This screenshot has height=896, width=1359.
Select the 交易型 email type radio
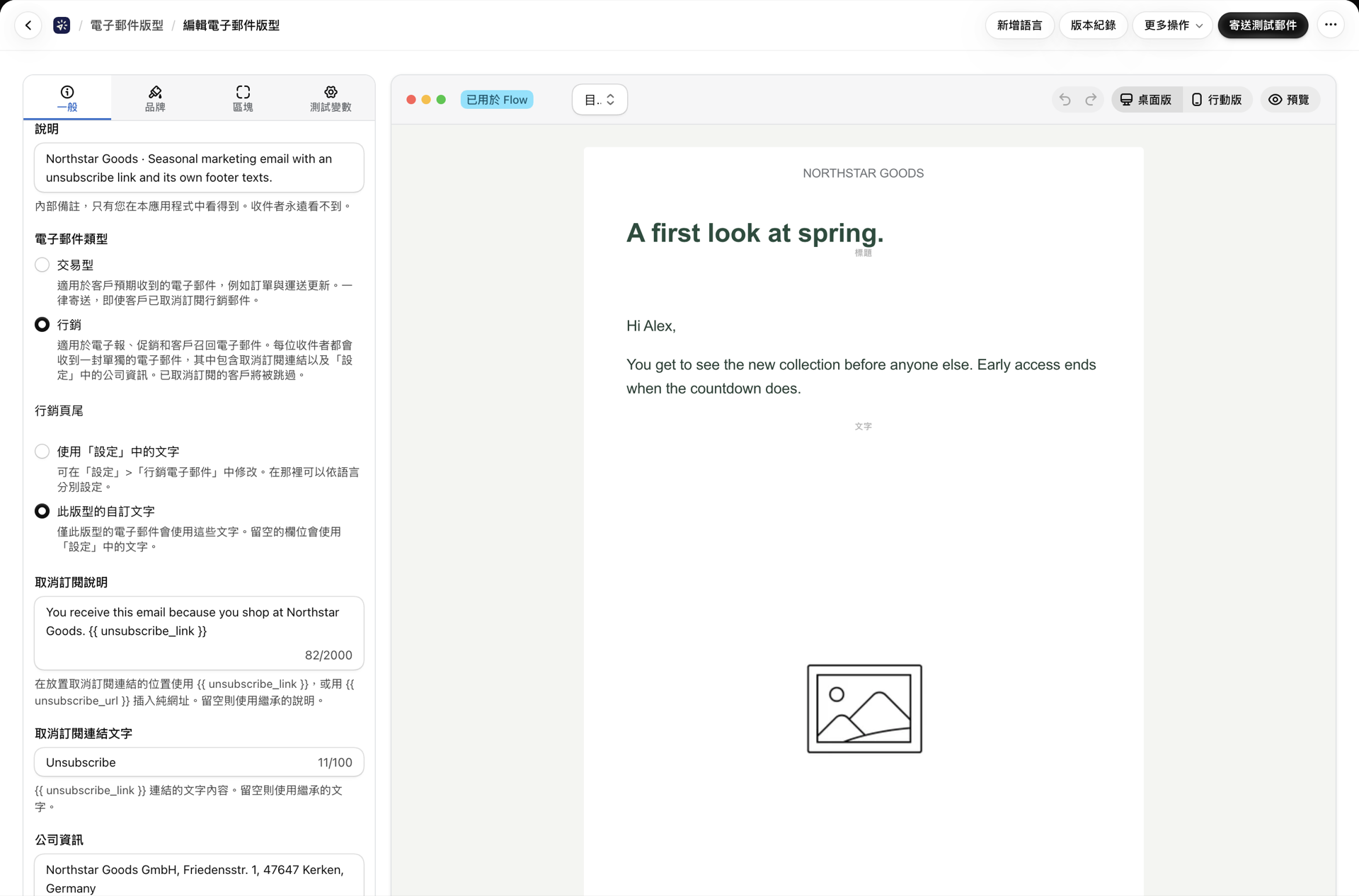pyautogui.click(x=42, y=265)
